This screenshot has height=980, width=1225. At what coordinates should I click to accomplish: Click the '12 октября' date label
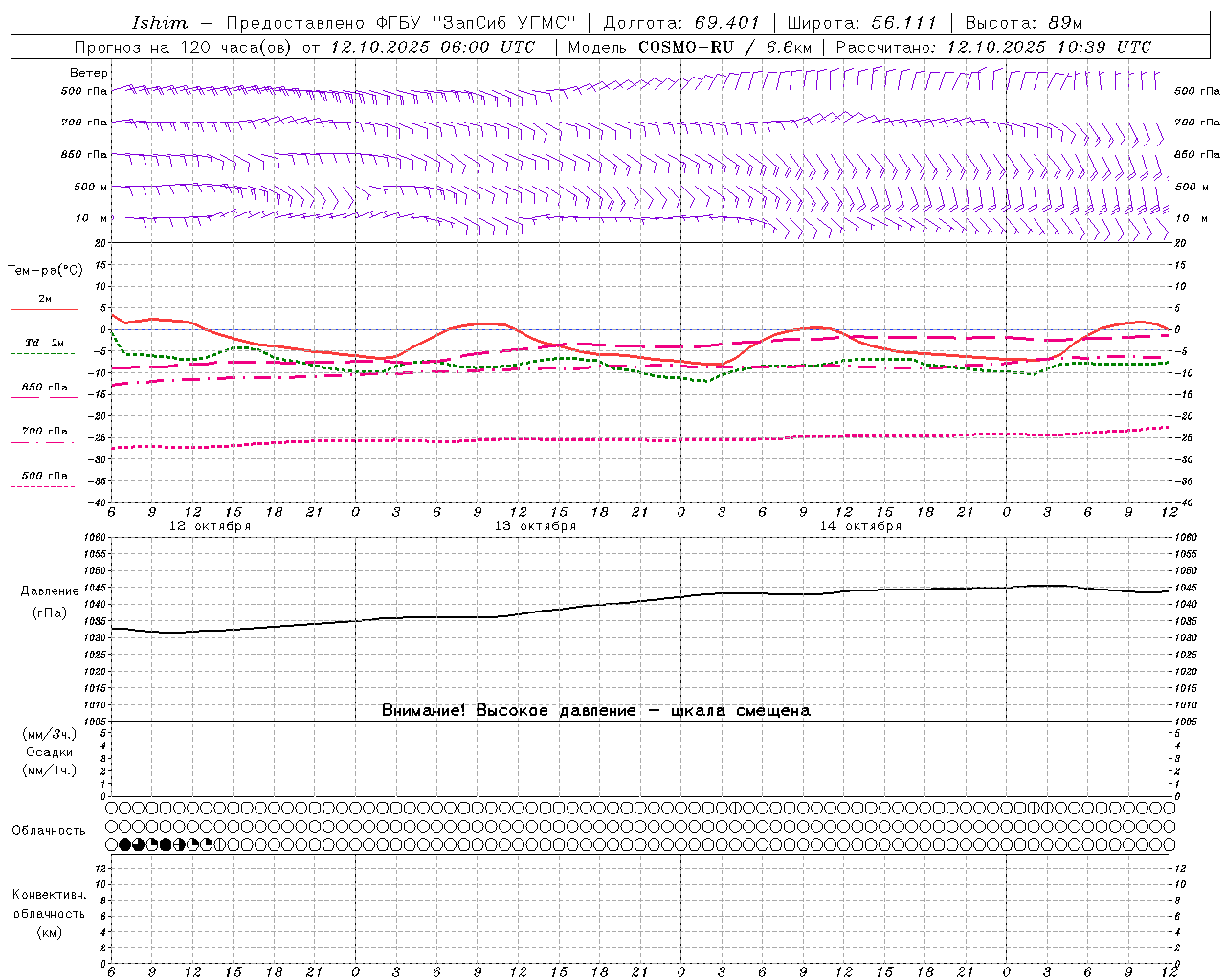coord(210,525)
